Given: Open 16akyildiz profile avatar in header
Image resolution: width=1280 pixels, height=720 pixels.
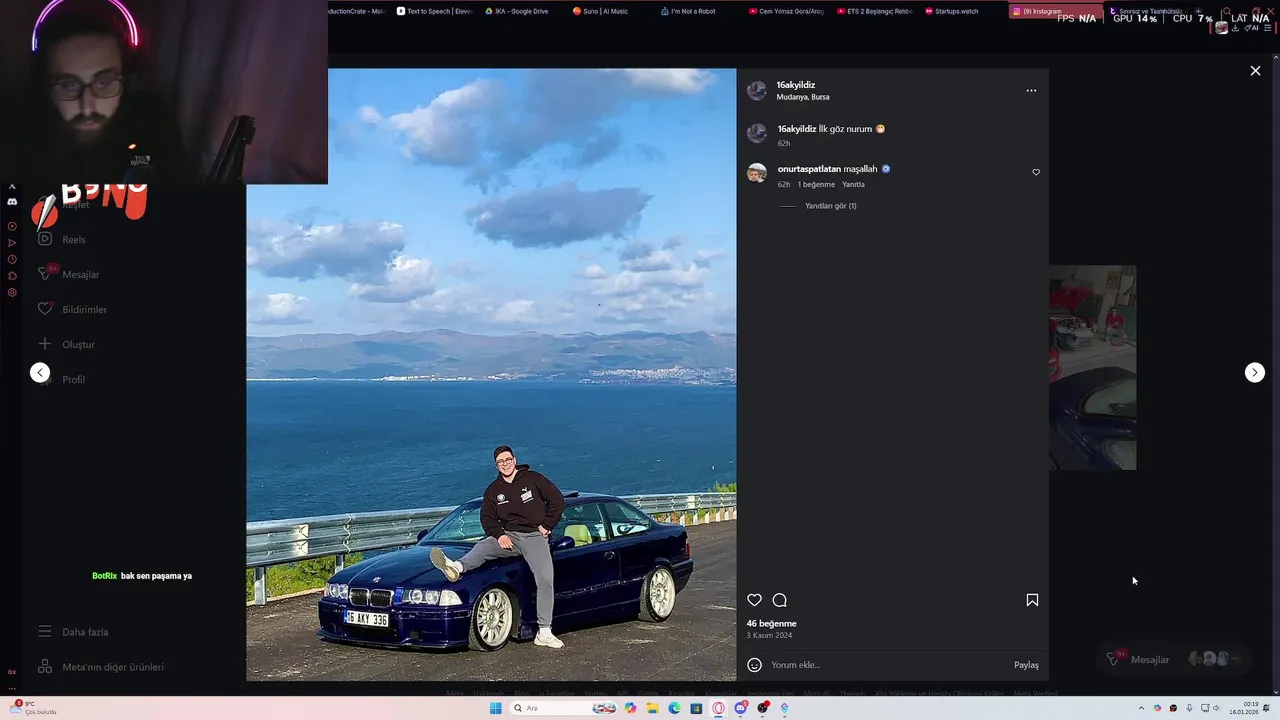Looking at the screenshot, I should point(757,91).
